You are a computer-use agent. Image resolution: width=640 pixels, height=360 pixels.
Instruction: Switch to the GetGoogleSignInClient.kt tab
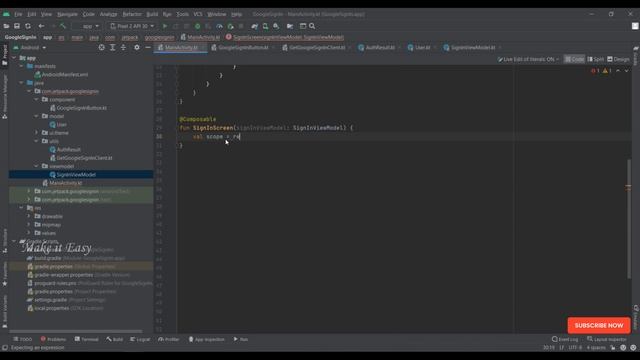point(317,48)
